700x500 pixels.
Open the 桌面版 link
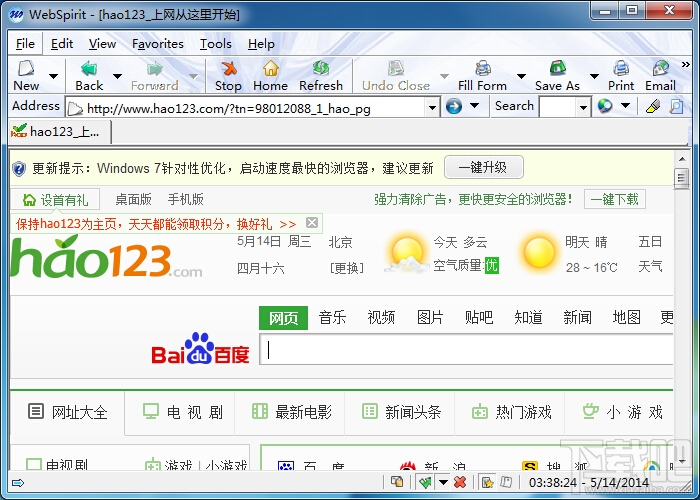[133, 199]
